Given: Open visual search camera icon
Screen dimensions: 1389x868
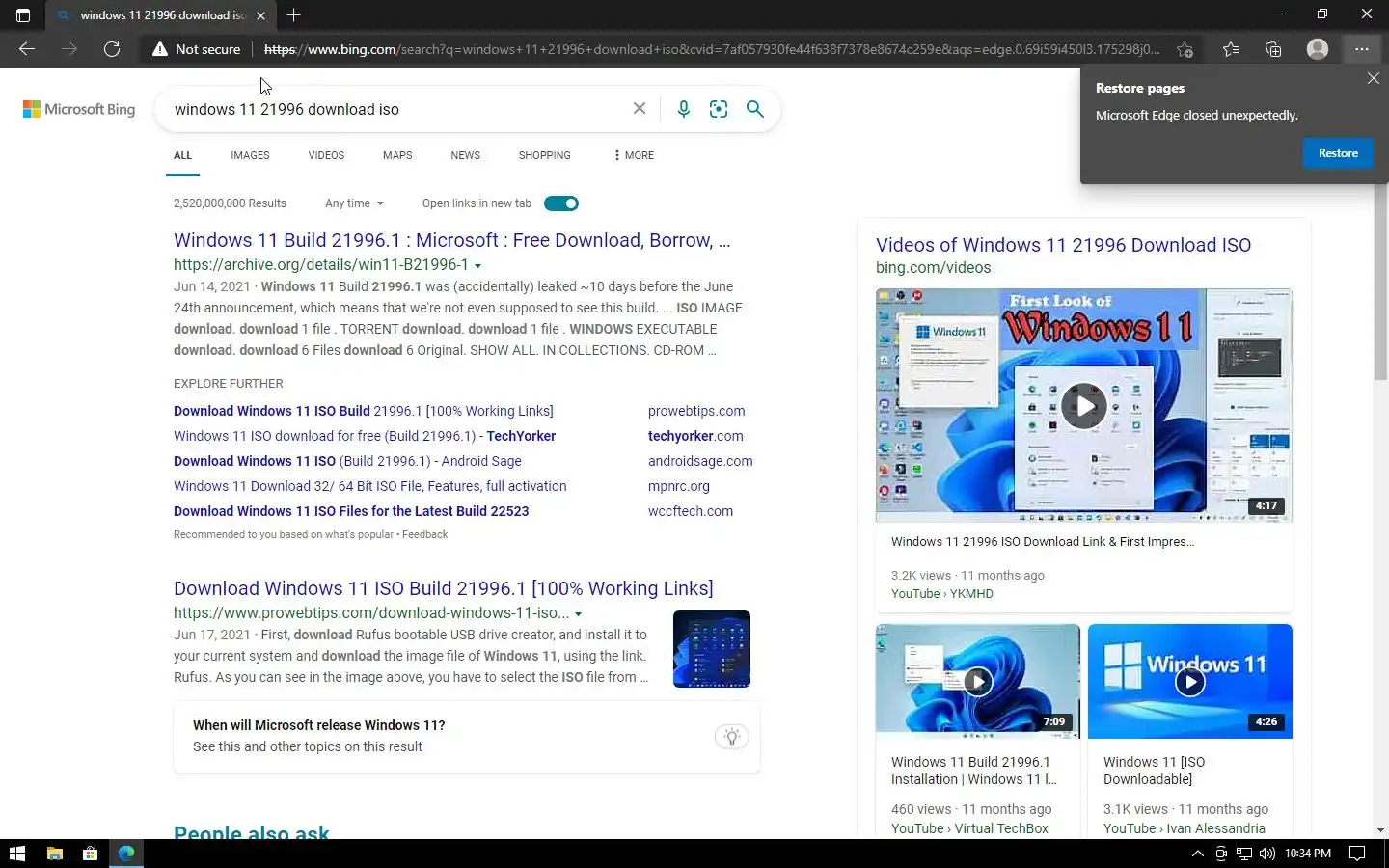Looking at the screenshot, I should click(x=719, y=109).
